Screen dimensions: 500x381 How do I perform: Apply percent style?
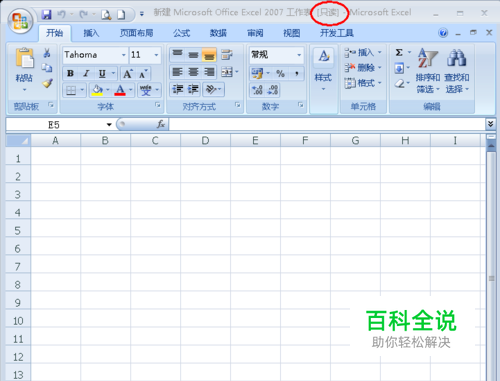coord(281,73)
